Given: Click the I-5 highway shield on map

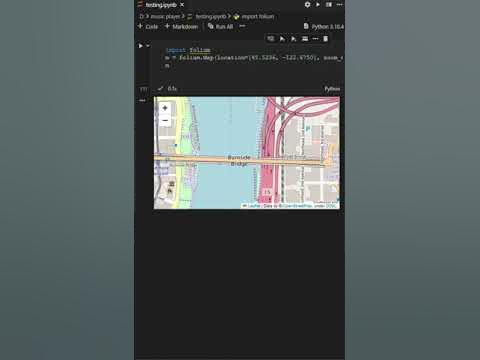Looking at the screenshot, I should pos(267,192).
